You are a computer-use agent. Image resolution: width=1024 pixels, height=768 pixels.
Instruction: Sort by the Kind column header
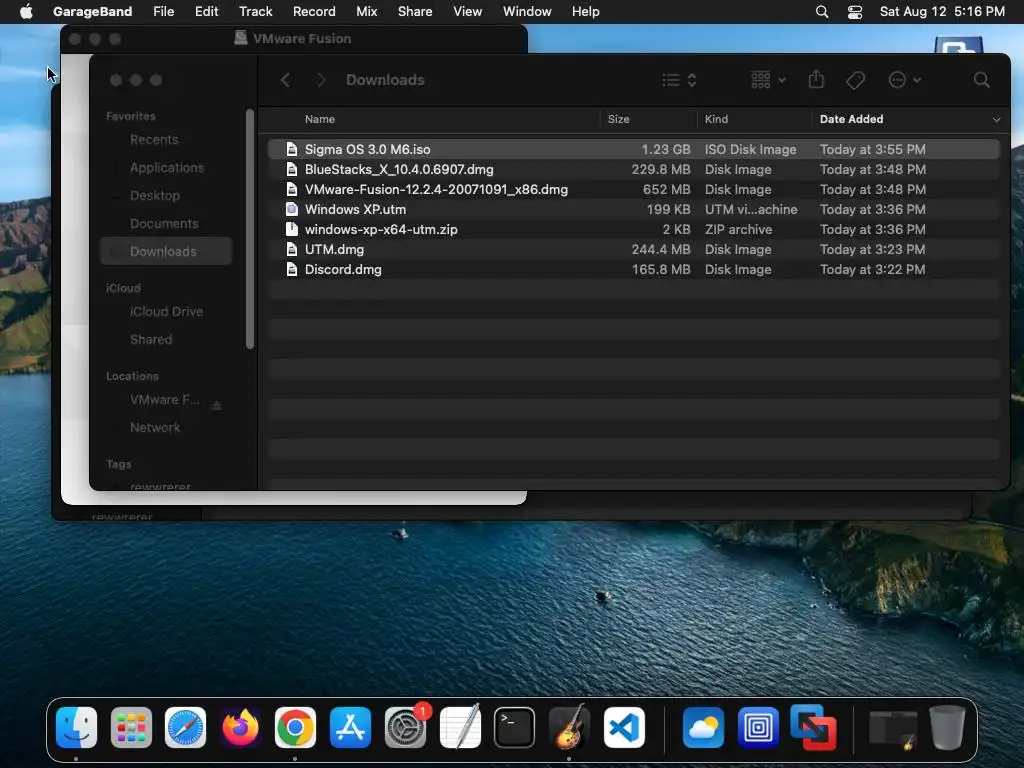click(716, 120)
